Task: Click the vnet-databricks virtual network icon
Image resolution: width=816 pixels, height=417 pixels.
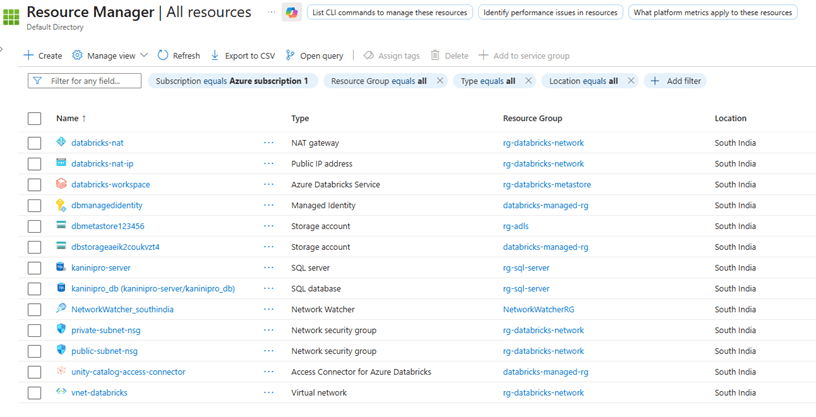Action: click(61, 392)
